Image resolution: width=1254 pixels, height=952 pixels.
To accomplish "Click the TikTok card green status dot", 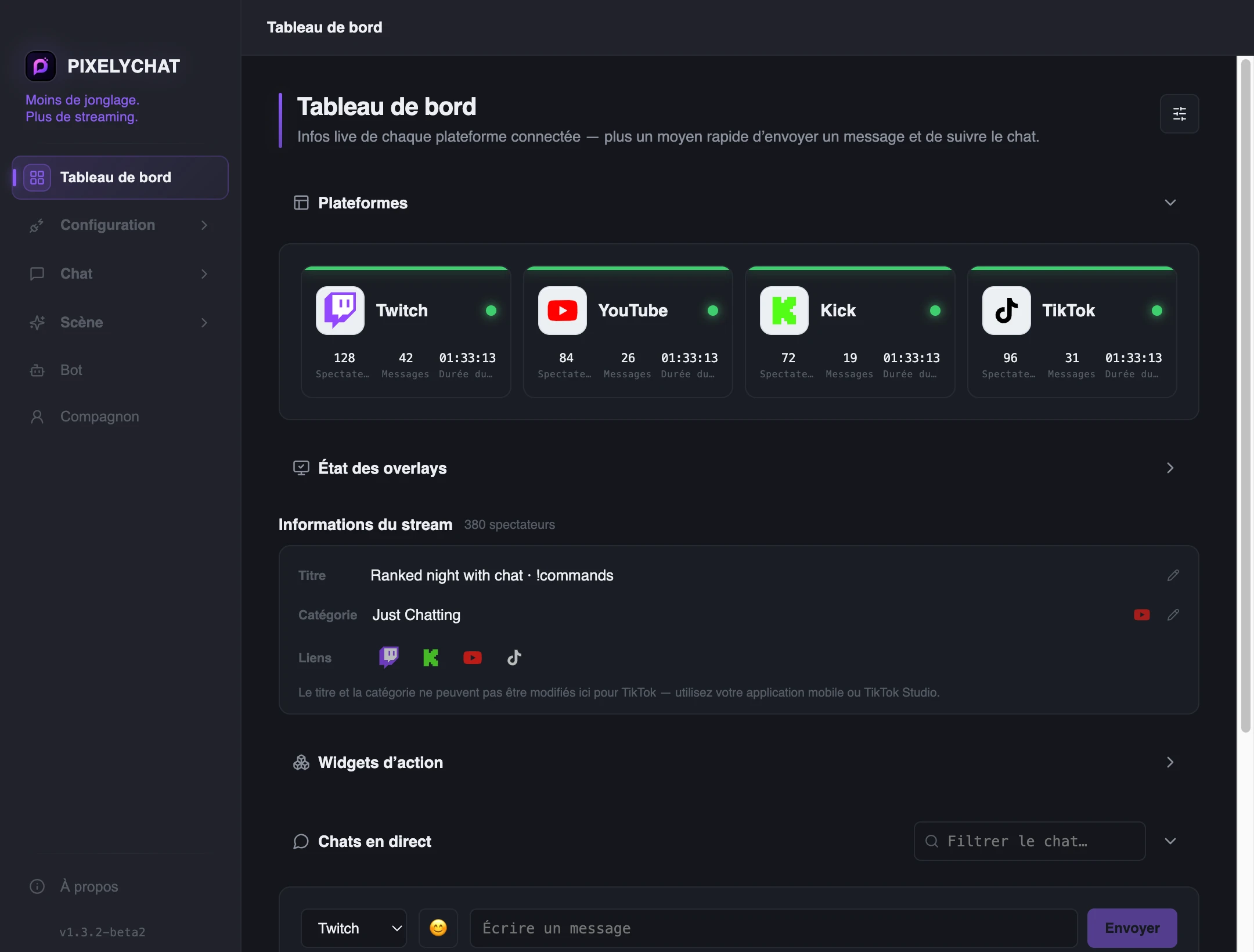I will click(x=1157, y=311).
